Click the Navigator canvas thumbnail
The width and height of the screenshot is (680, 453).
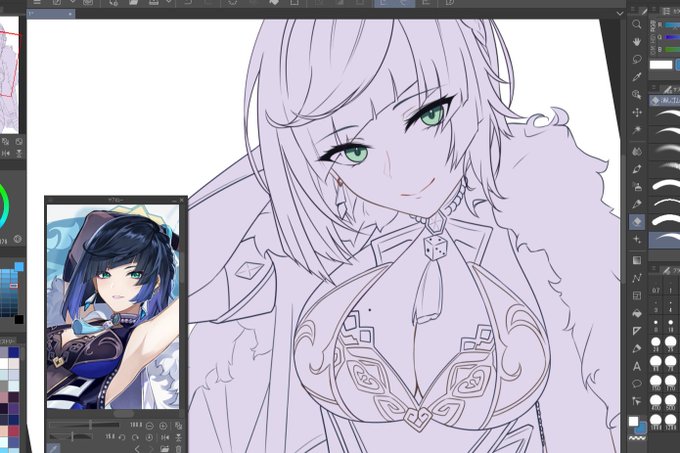[x=9, y=75]
